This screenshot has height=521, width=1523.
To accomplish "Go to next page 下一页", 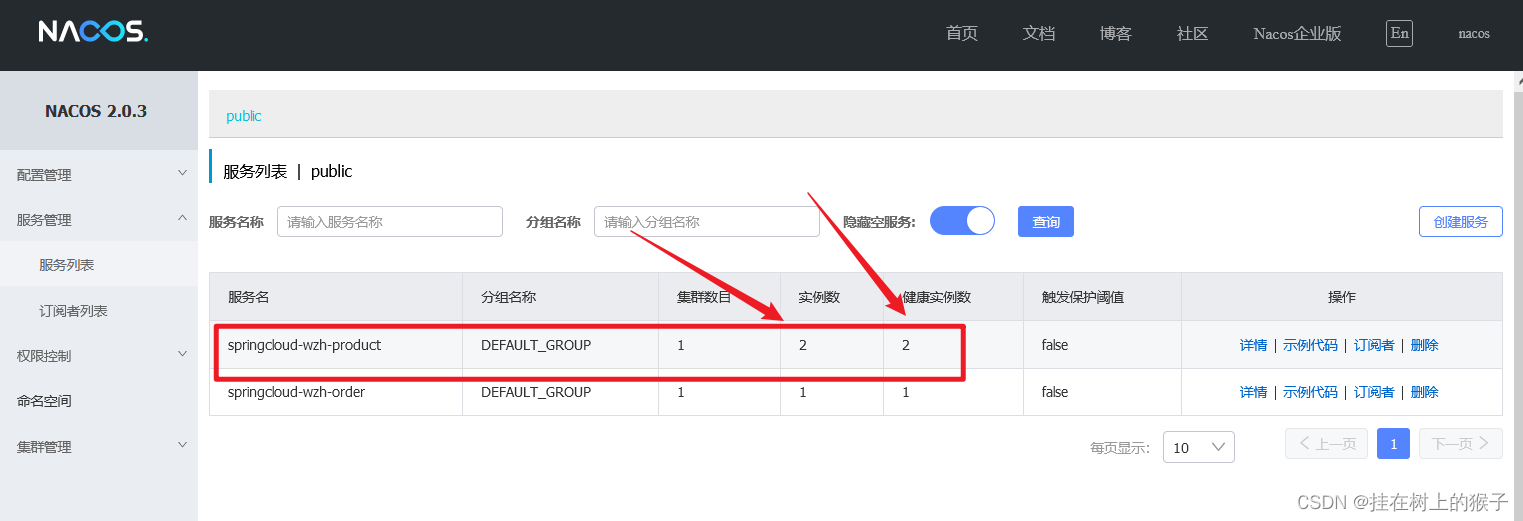I will point(1460,443).
